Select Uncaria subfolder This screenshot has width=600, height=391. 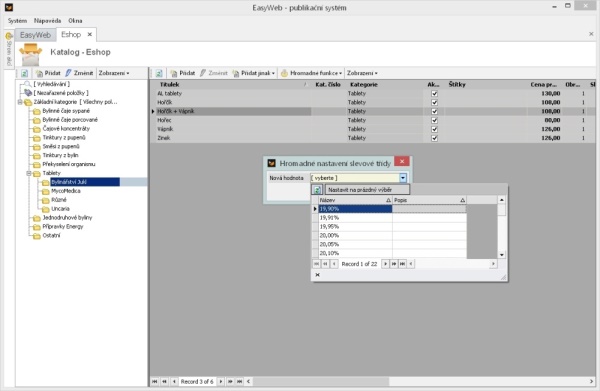pos(60,209)
